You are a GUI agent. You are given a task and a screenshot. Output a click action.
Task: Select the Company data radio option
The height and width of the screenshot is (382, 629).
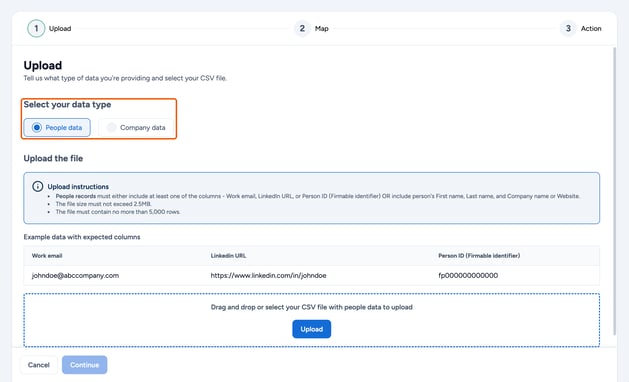pos(136,128)
